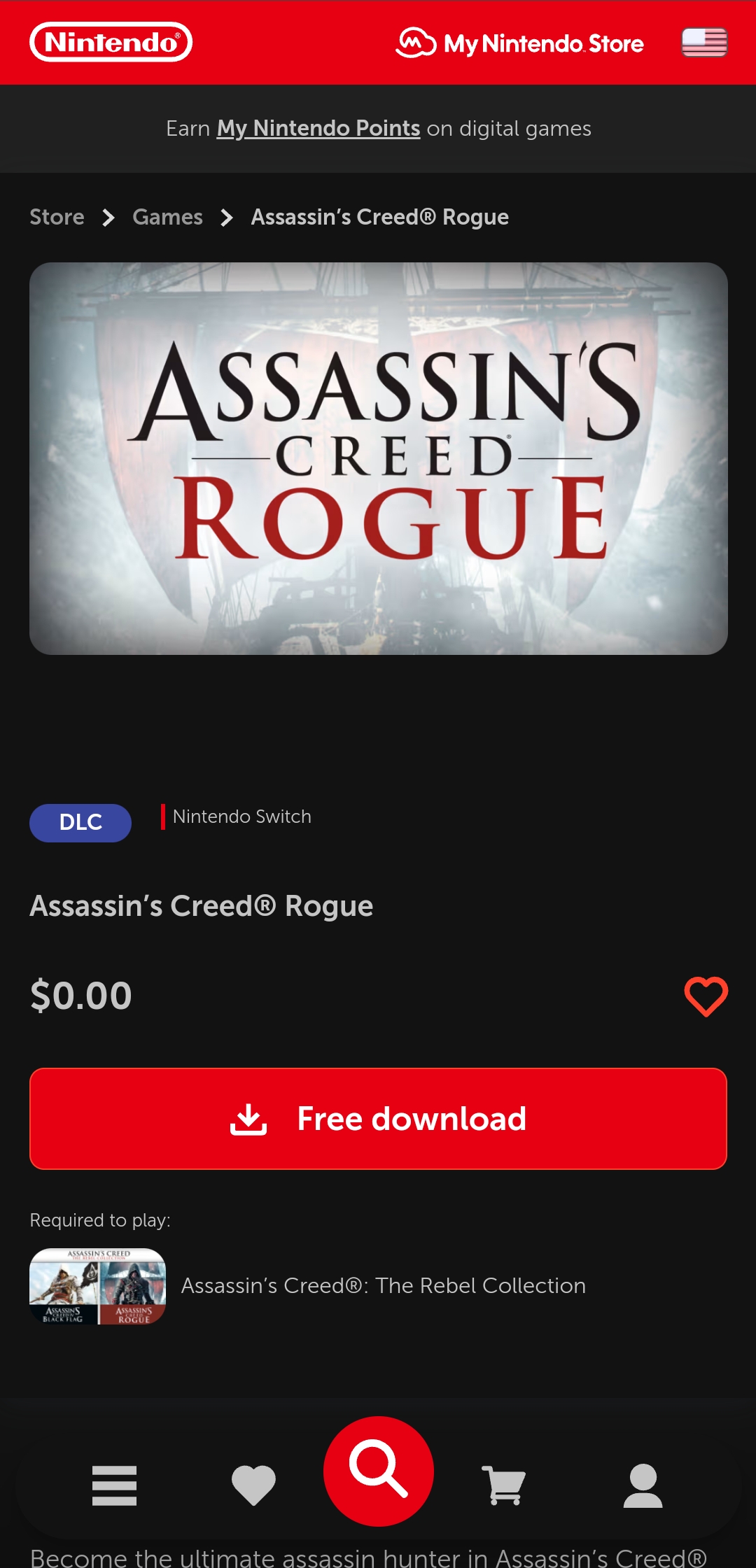Screen dimensions: 756x1568
Task: Open The Rebel Collection thumbnail
Action: coord(98,1286)
